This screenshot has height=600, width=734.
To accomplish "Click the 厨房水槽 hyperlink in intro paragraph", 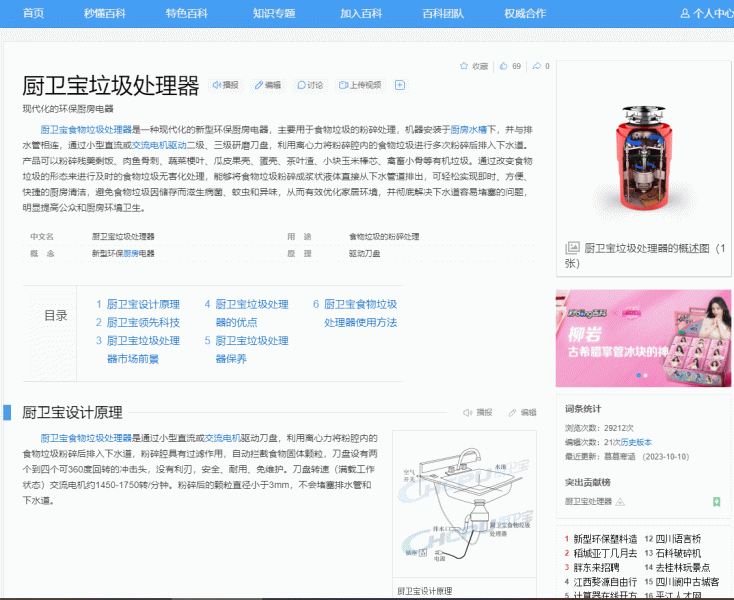I will [468, 130].
